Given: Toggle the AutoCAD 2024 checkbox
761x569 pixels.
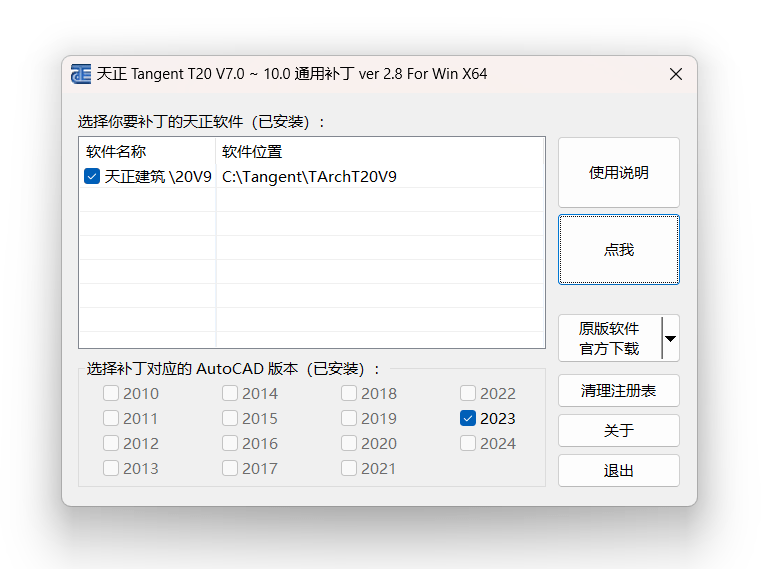Looking at the screenshot, I should click(x=468, y=443).
